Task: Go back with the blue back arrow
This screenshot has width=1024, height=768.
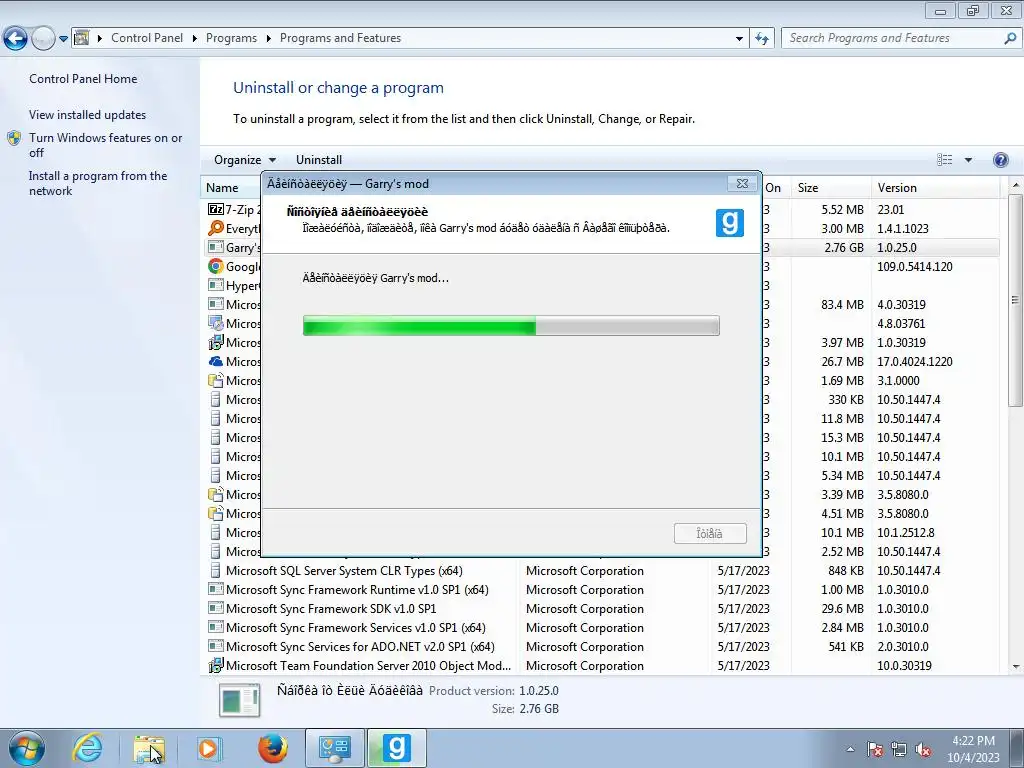Action: click(16, 39)
